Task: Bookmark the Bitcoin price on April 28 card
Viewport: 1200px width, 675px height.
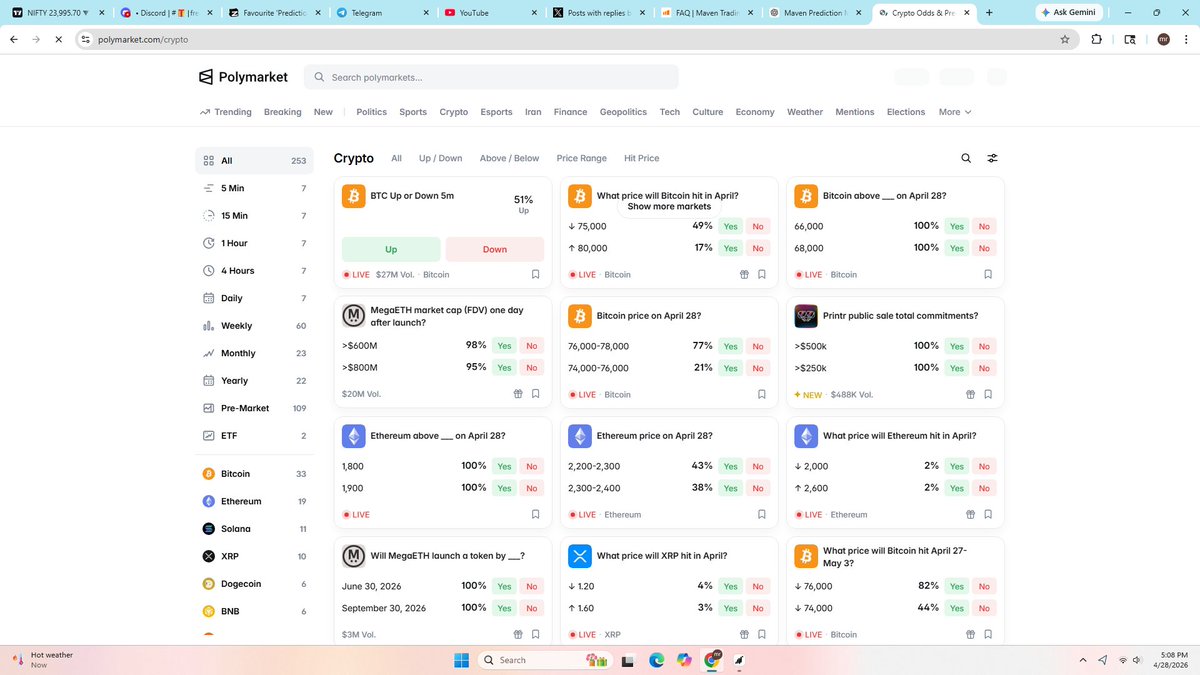Action: click(762, 394)
